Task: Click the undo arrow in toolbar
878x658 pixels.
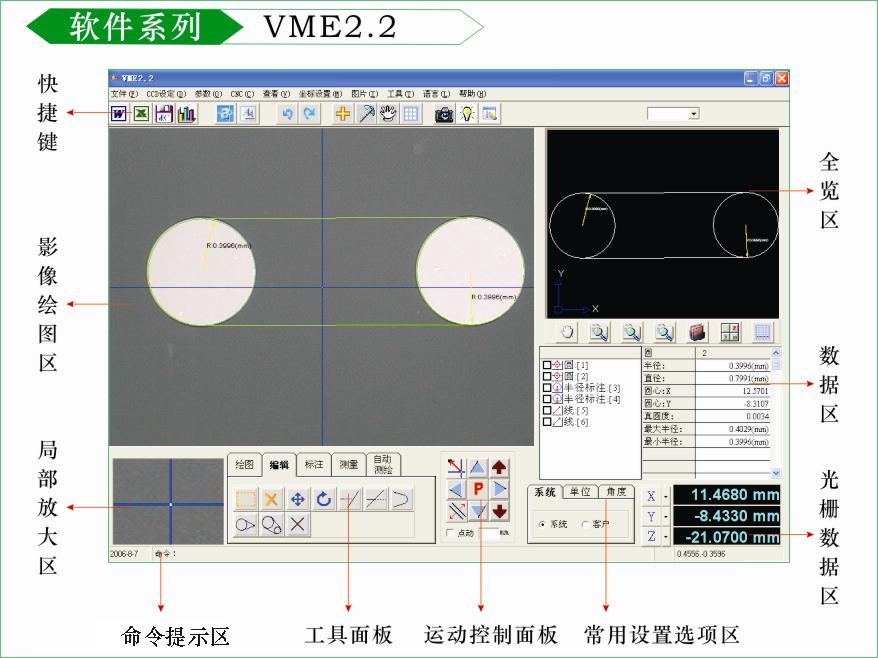Action: point(287,114)
